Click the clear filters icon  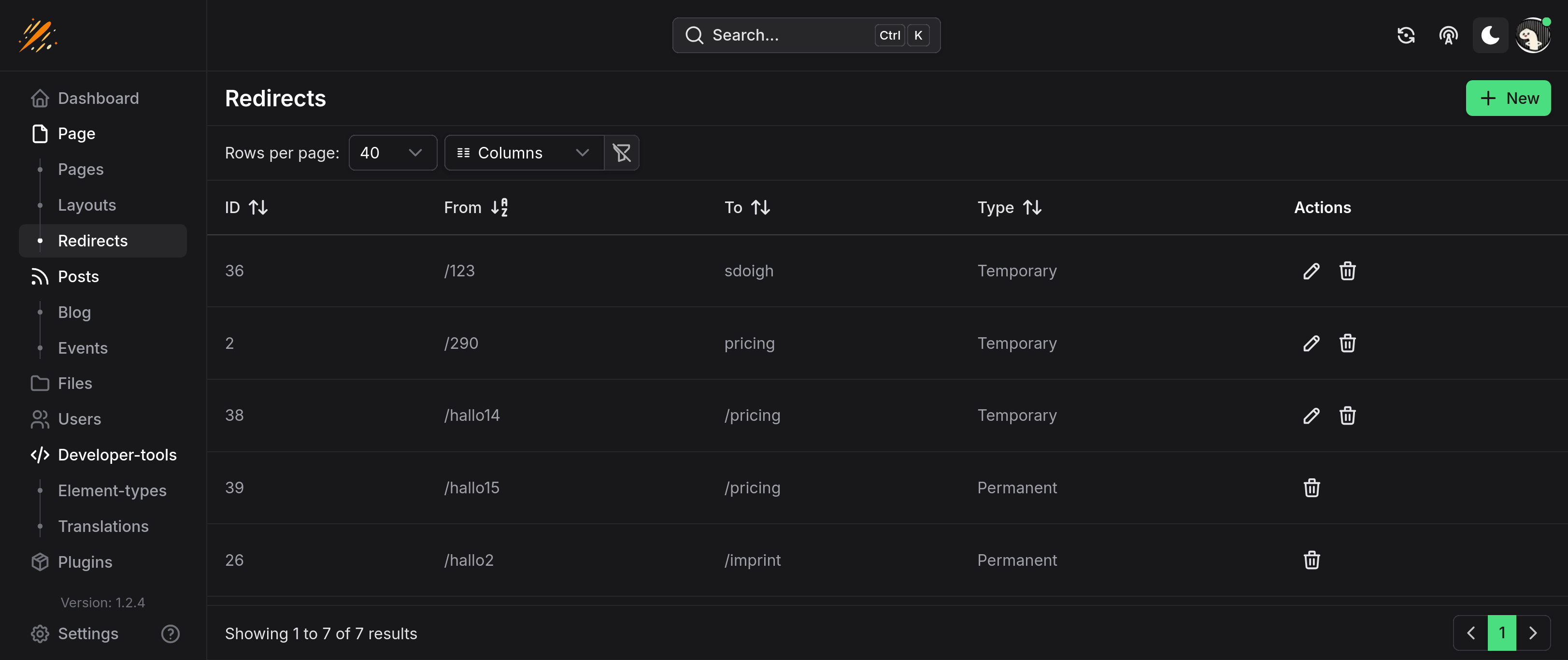point(622,153)
